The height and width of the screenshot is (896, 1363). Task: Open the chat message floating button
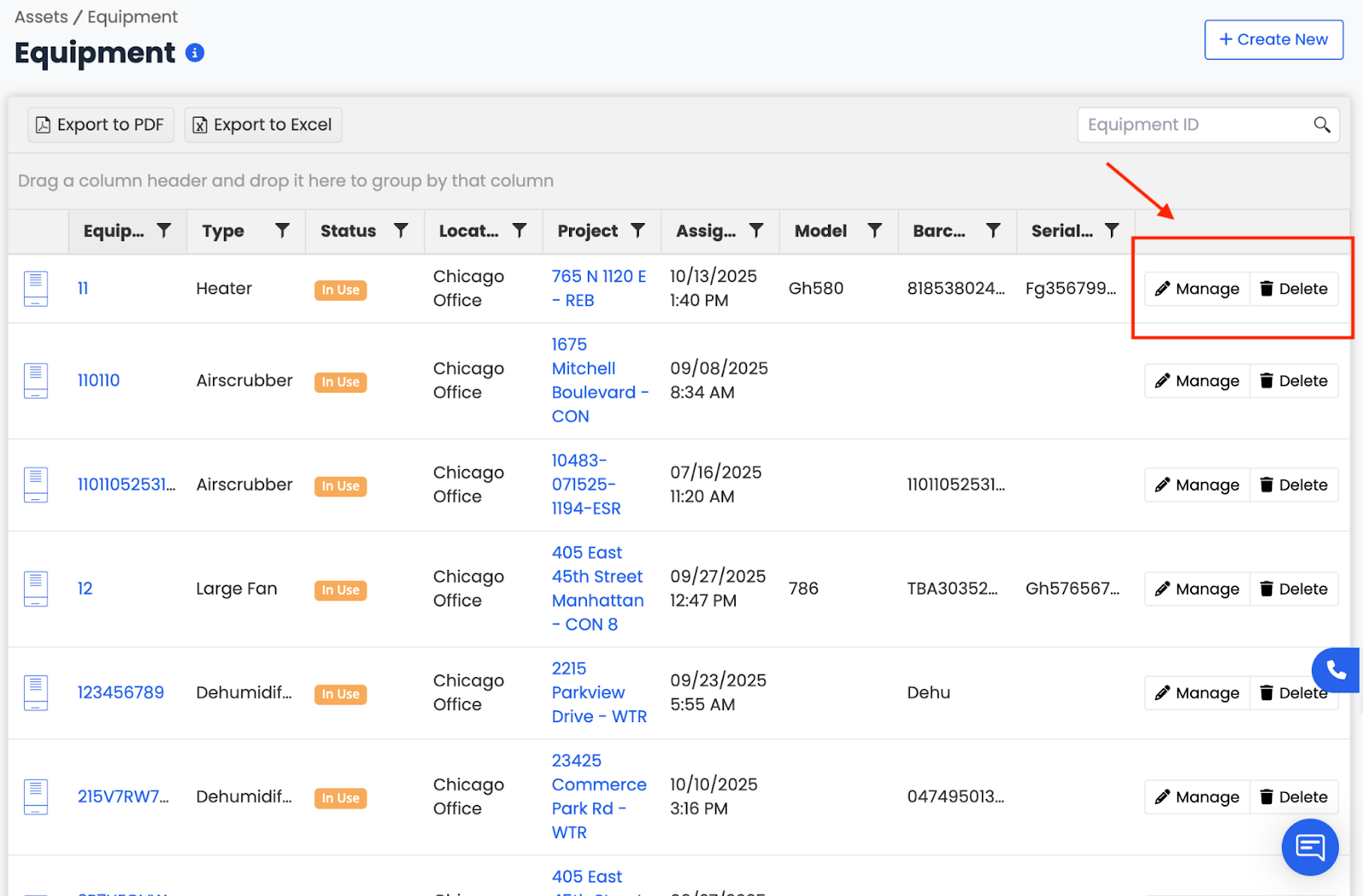pyautogui.click(x=1310, y=847)
